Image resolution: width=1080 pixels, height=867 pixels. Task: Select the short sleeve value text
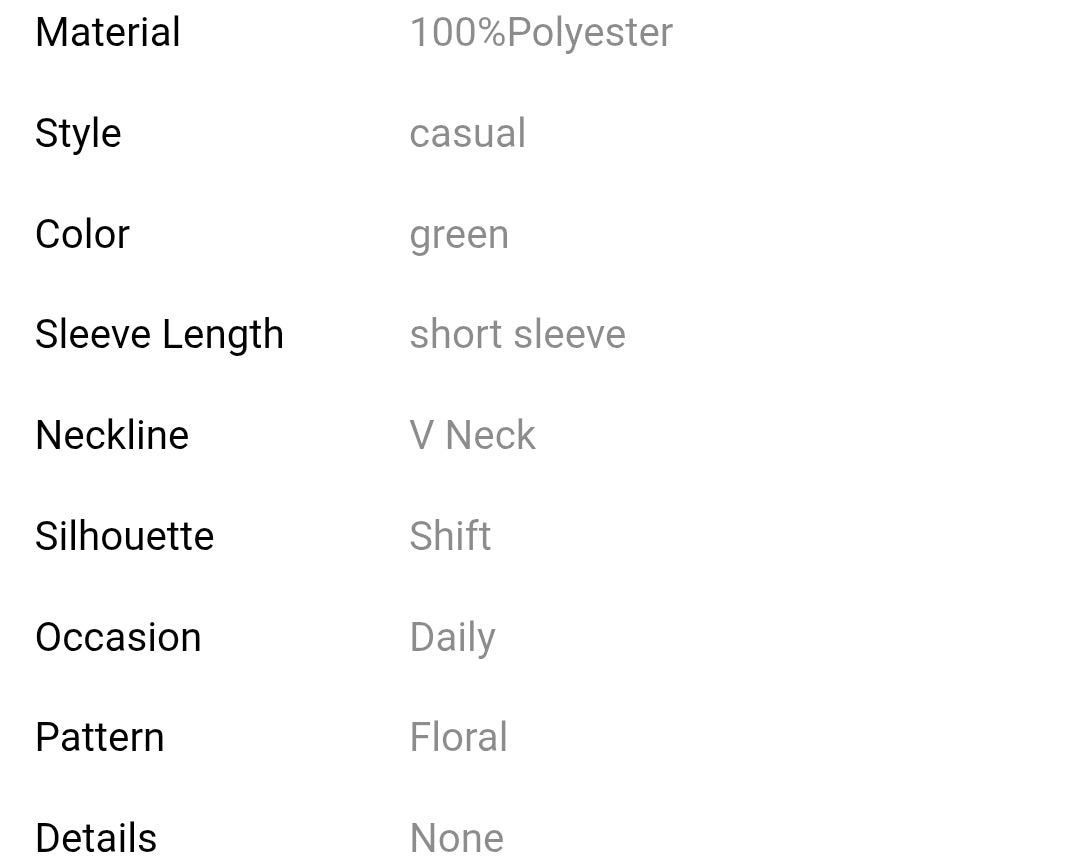point(517,335)
